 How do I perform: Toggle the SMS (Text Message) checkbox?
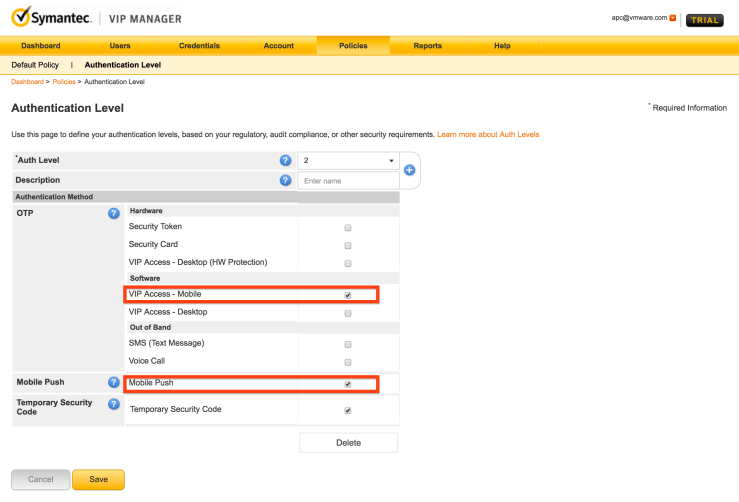348,344
